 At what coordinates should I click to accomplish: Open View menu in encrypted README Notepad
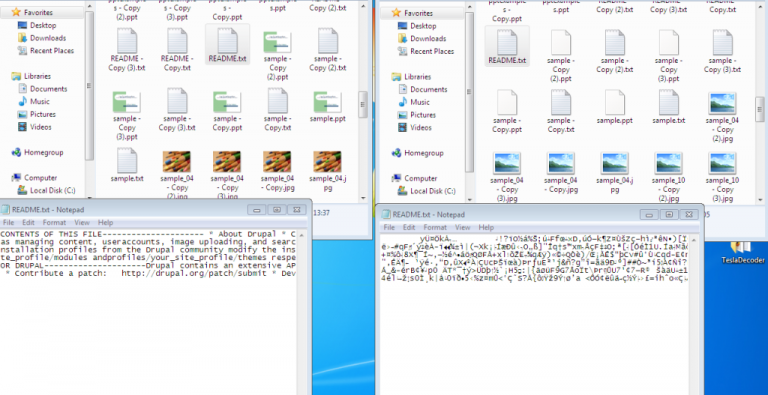[x=462, y=227]
